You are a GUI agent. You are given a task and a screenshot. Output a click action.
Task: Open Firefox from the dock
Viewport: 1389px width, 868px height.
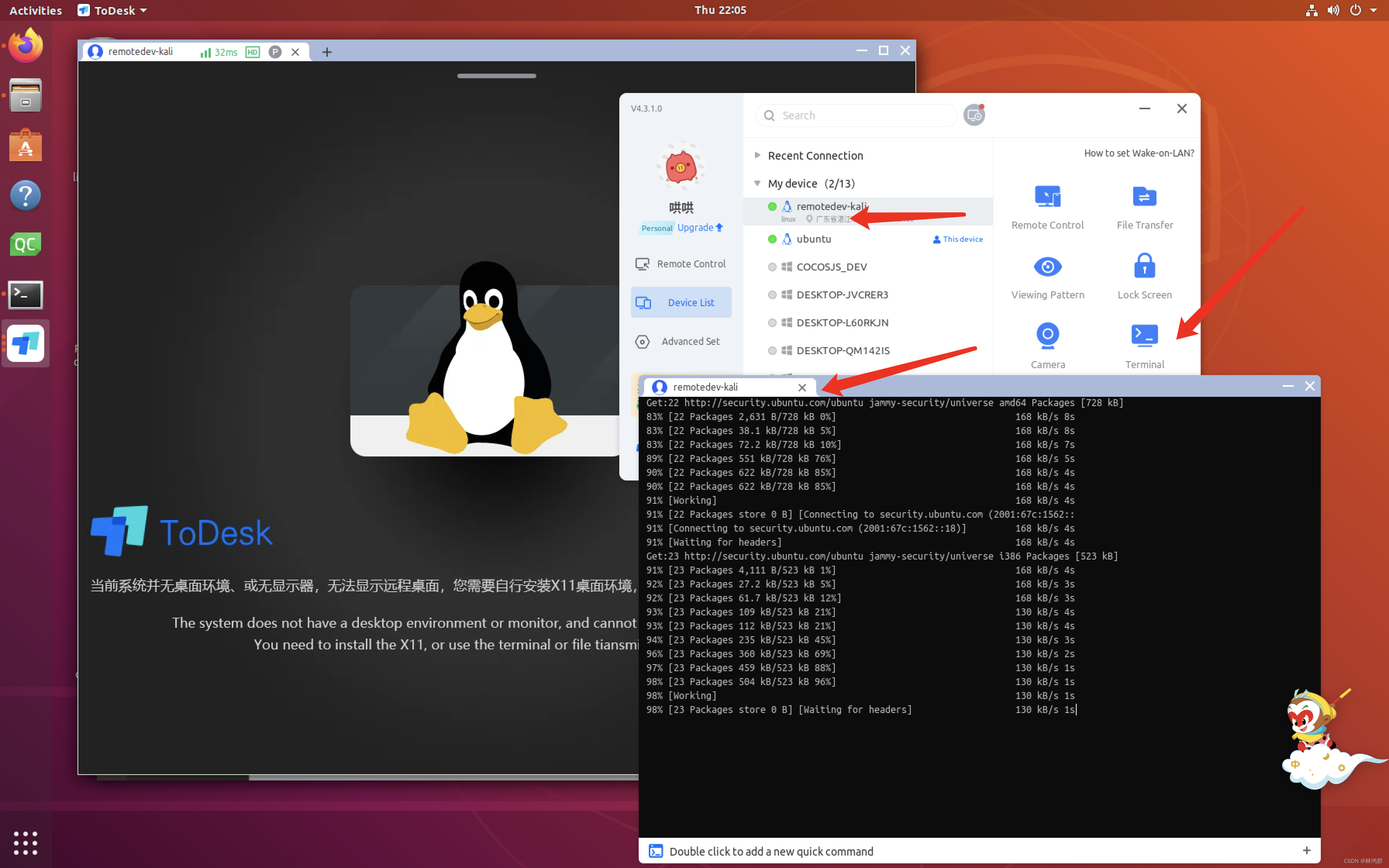(x=25, y=45)
